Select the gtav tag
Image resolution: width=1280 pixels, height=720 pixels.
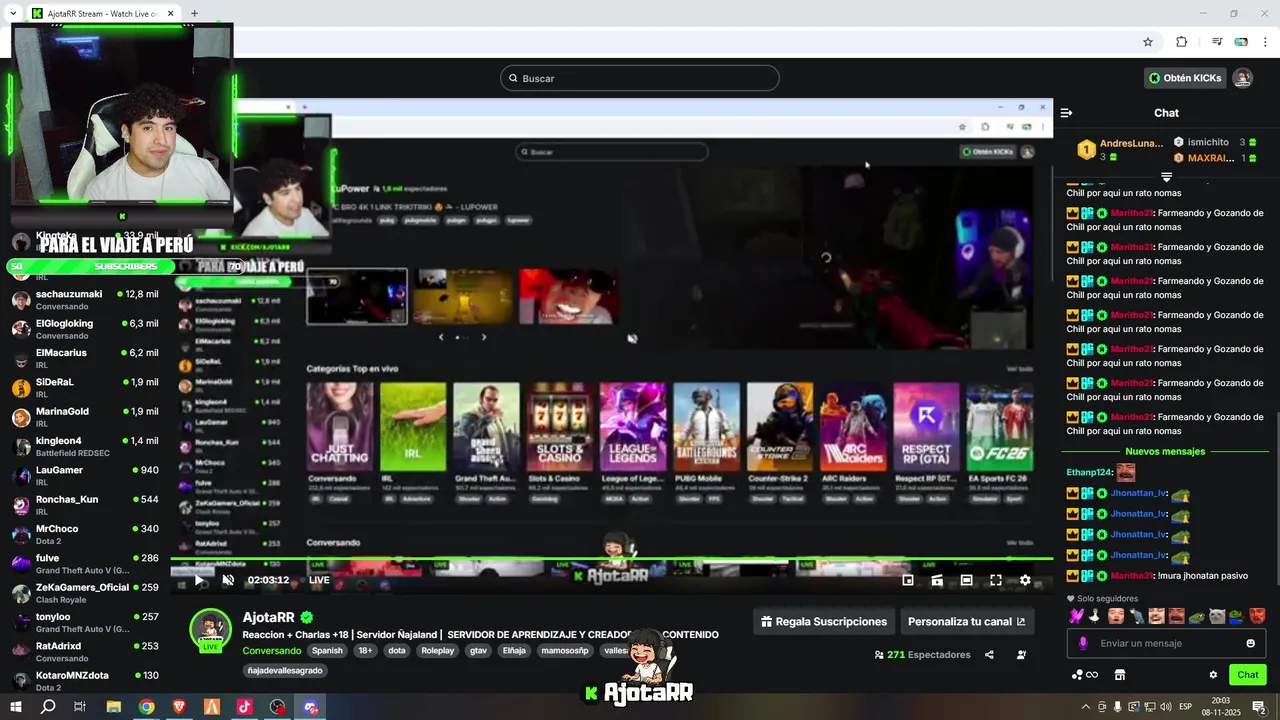pos(478,650)
